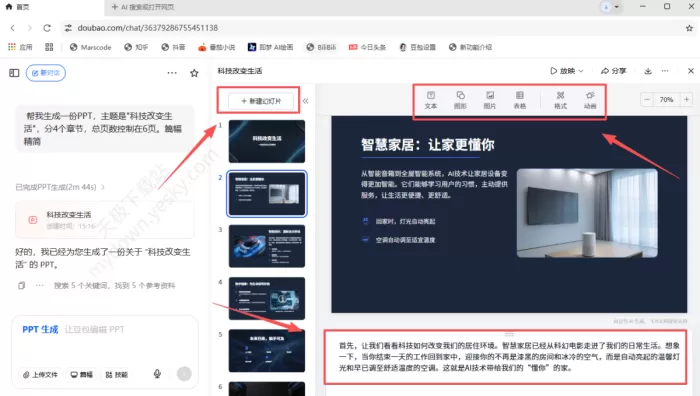Viewport: 700px width, 396px height.
Task: Open 搜索 5 个关键词 reference info
Action: 114,285
